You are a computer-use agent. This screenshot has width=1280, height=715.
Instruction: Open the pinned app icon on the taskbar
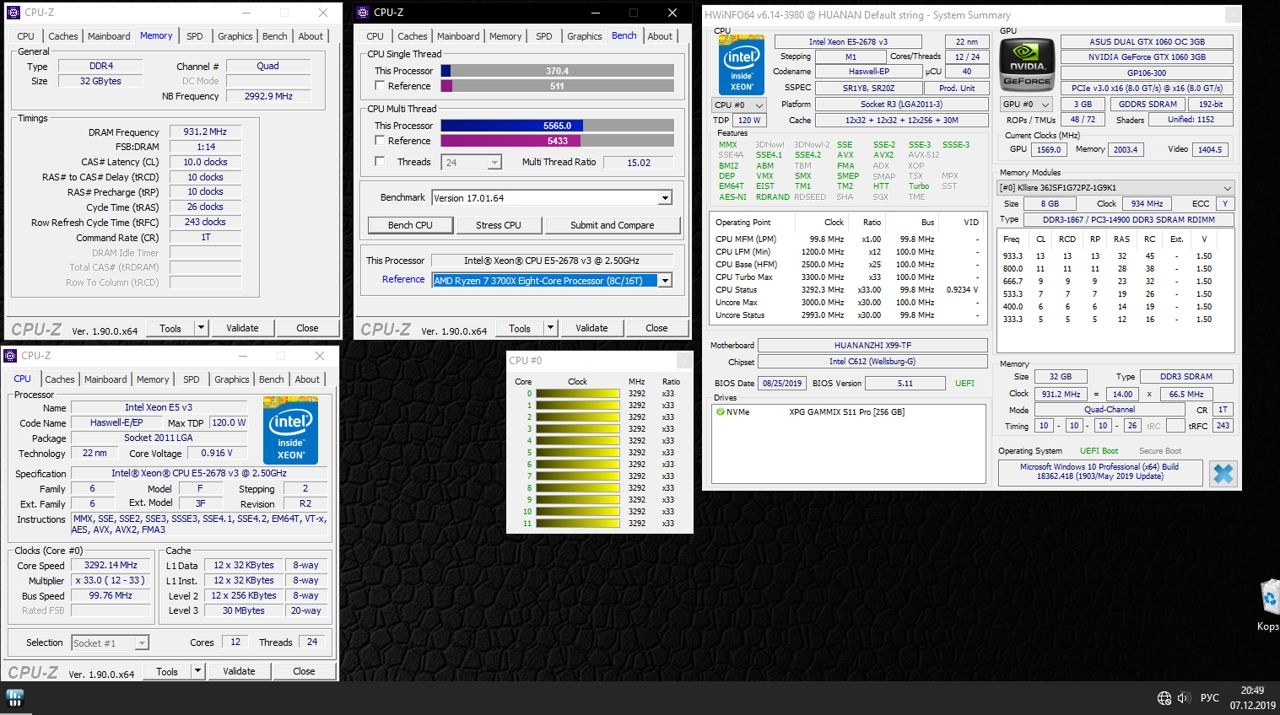[15, 697]
